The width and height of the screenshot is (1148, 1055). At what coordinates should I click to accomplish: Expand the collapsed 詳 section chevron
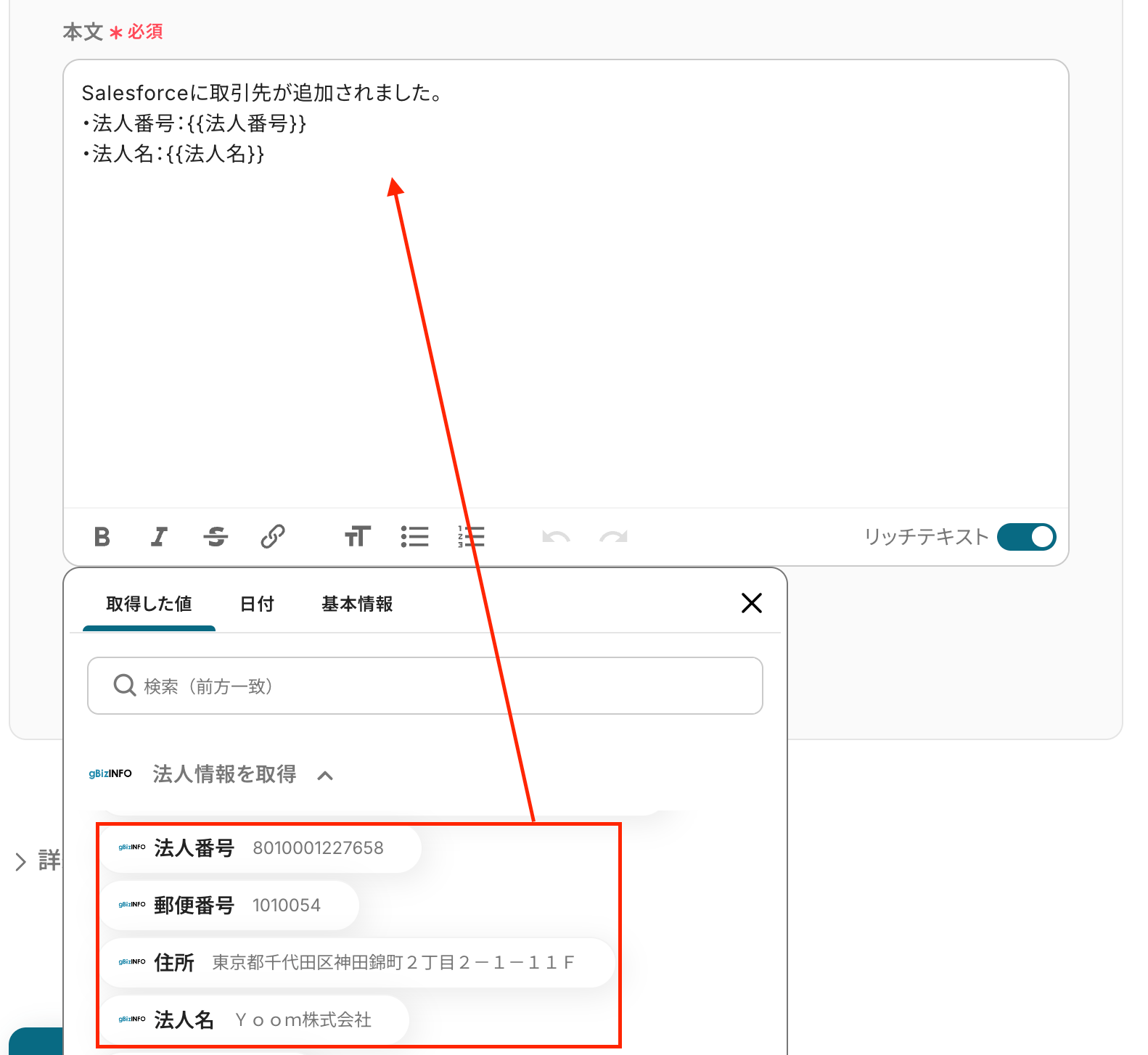click(x=21, y=861)
